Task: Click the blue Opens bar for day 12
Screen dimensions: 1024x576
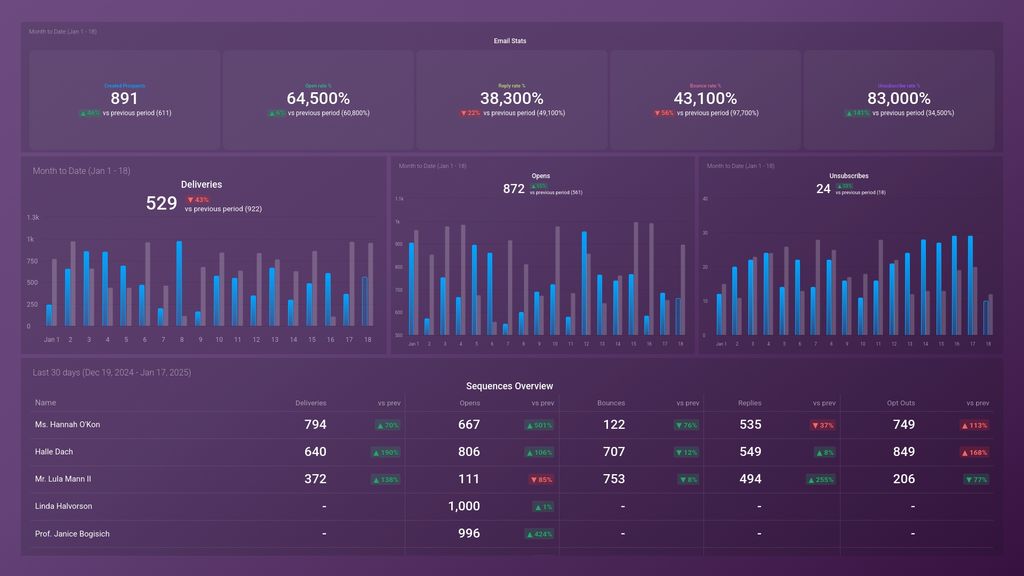Action: pos(584,283)
